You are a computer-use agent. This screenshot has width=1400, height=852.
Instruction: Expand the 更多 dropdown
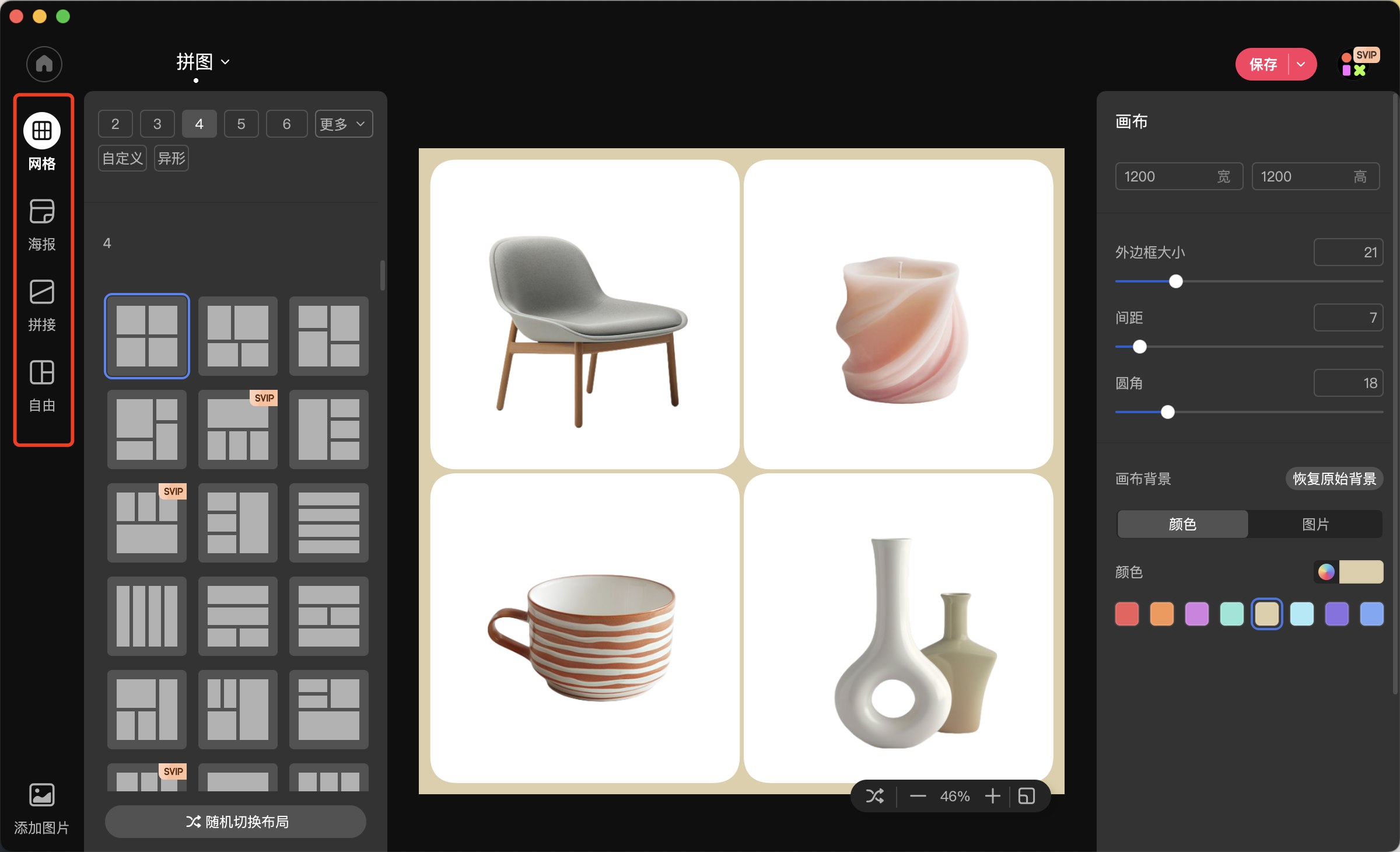(x=344, y=124)
